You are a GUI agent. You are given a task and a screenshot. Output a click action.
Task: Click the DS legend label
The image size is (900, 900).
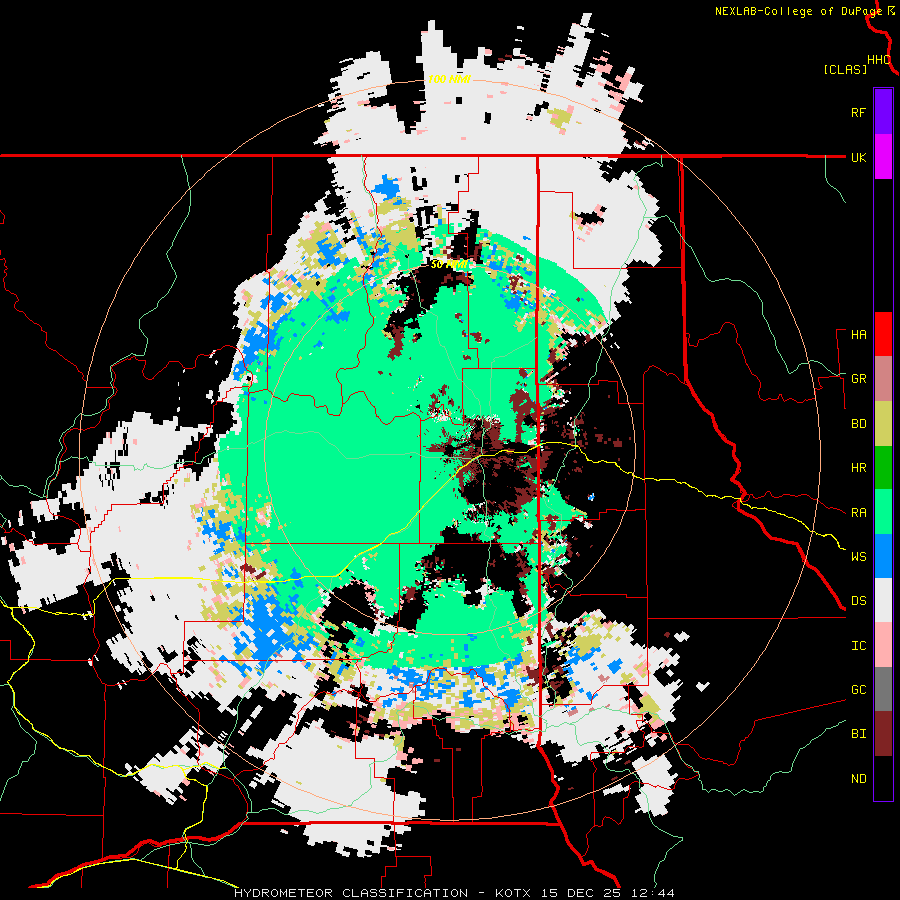(x=859, y=601)
